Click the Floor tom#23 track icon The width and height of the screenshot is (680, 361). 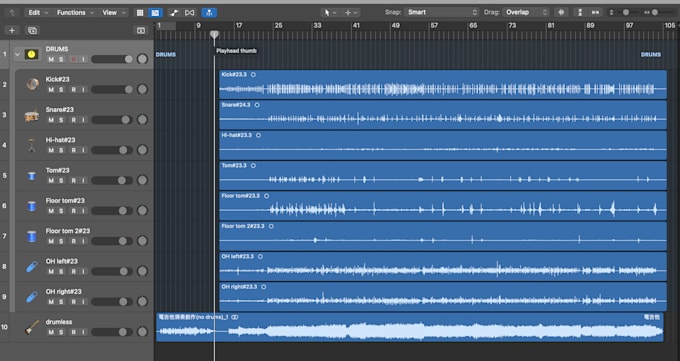[x=32, y=206]
